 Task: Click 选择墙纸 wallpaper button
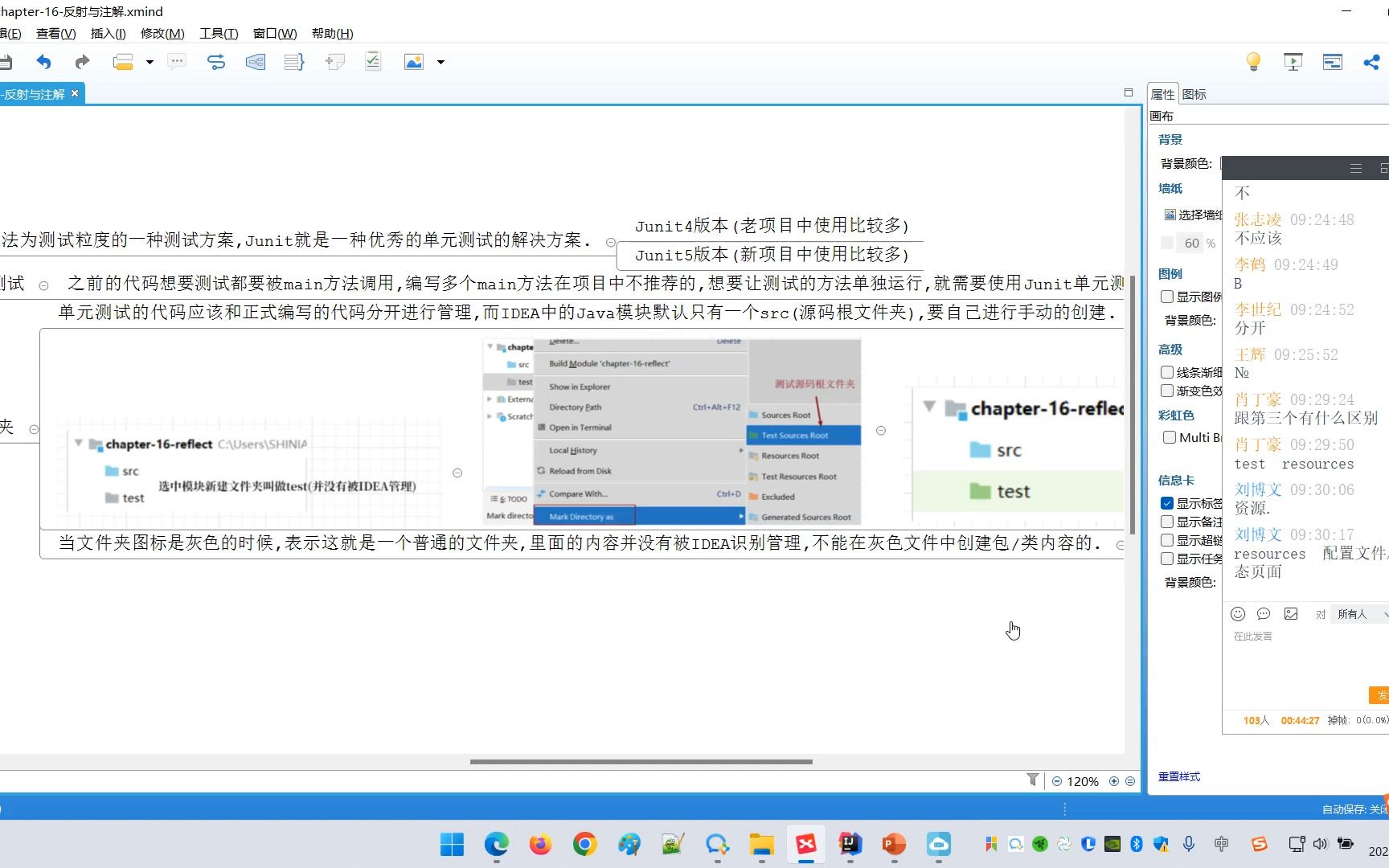(x=1193, y=215)
